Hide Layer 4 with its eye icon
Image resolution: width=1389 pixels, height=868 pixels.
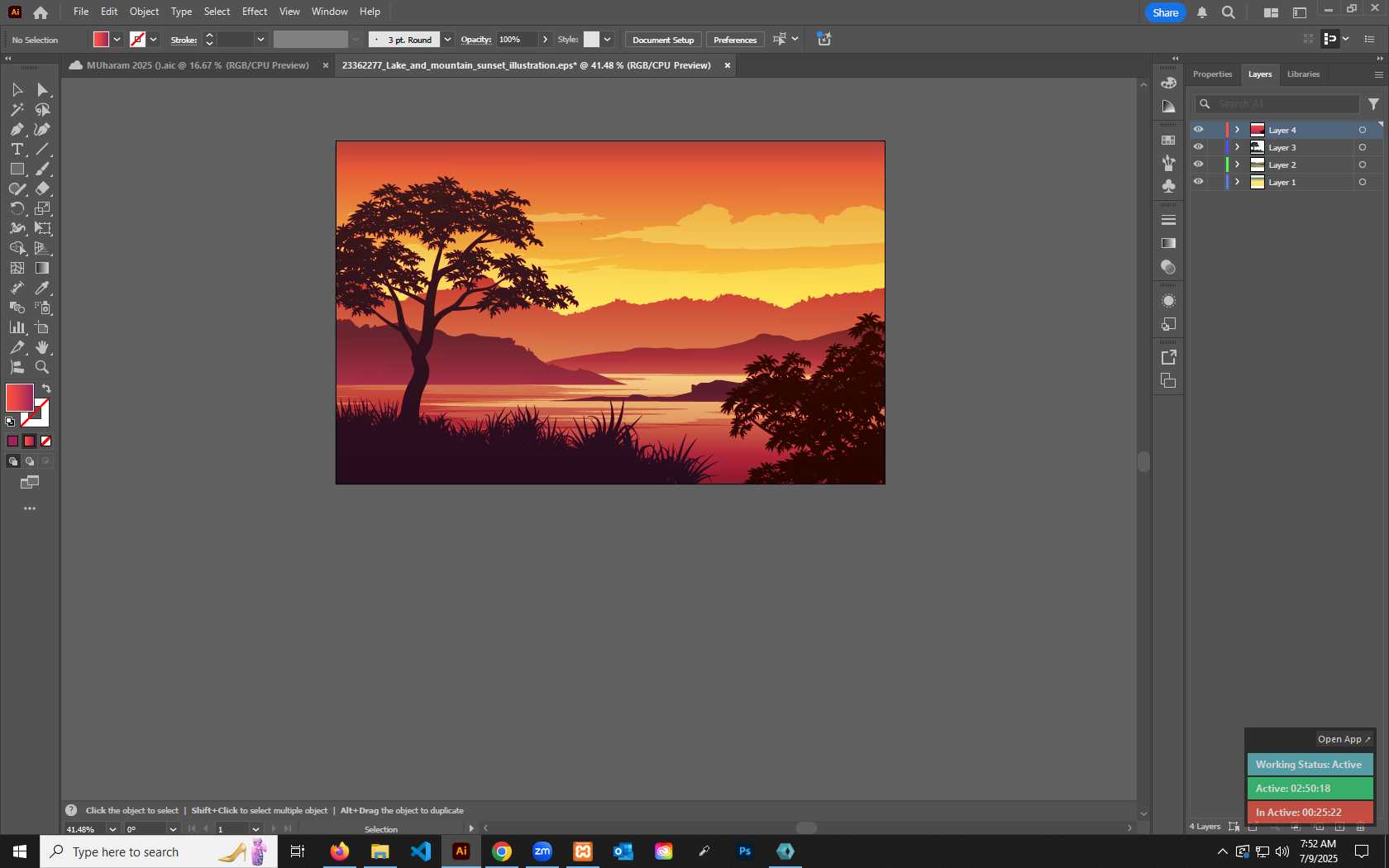(x=1198, y=130)
